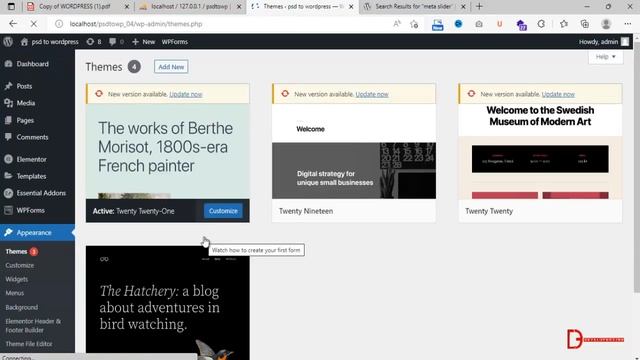Click the Twenty Twenty theme name
This screenshot has width=640, height=360.
[489, 211]
